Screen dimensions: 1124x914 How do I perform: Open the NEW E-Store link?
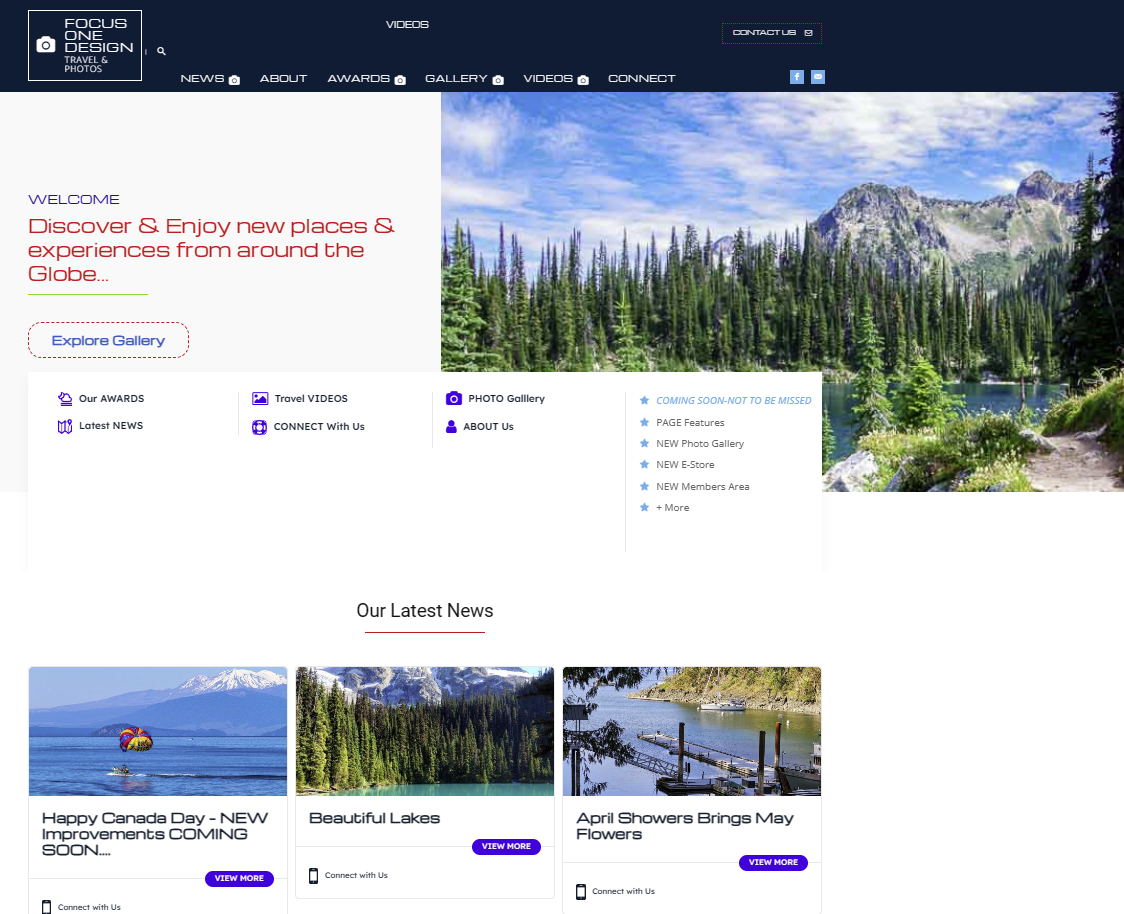click(685, 465)
